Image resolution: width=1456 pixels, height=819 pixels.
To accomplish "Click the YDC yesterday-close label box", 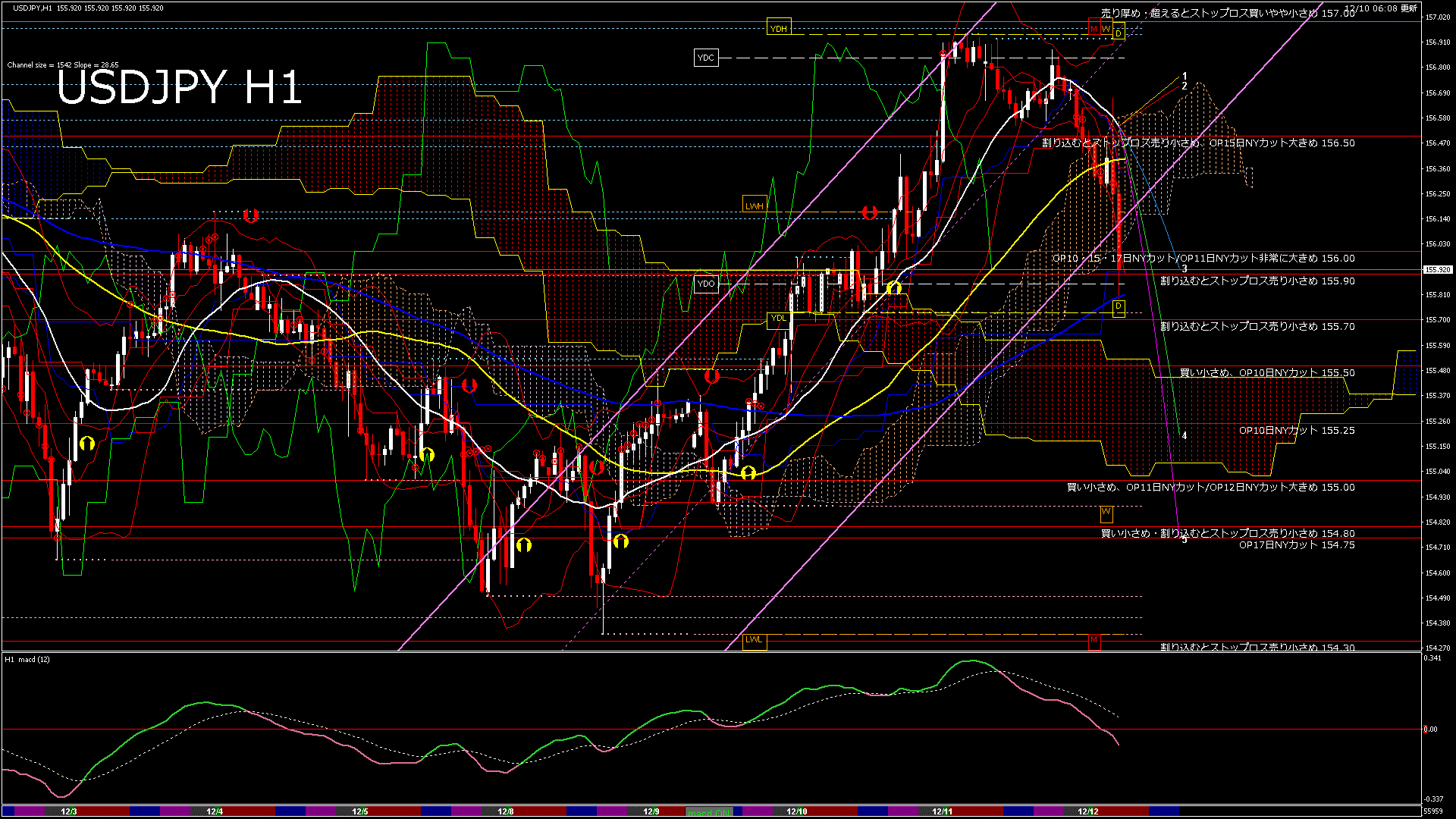I will pyautogui.click(x=705, y=58).
